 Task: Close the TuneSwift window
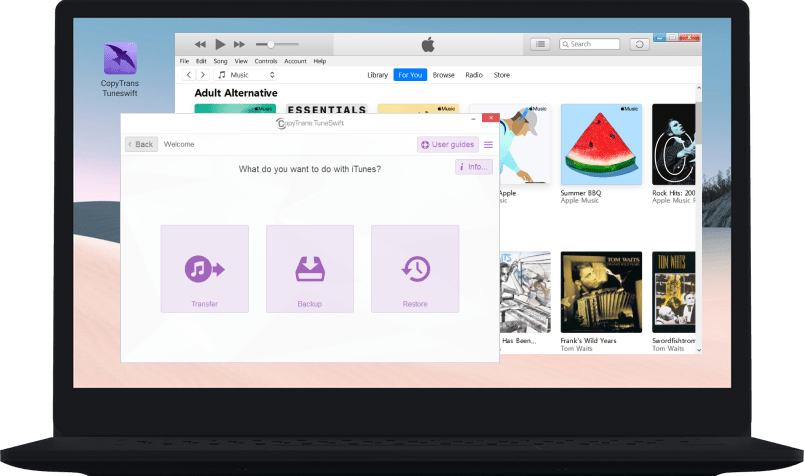(x=491, y=118)
